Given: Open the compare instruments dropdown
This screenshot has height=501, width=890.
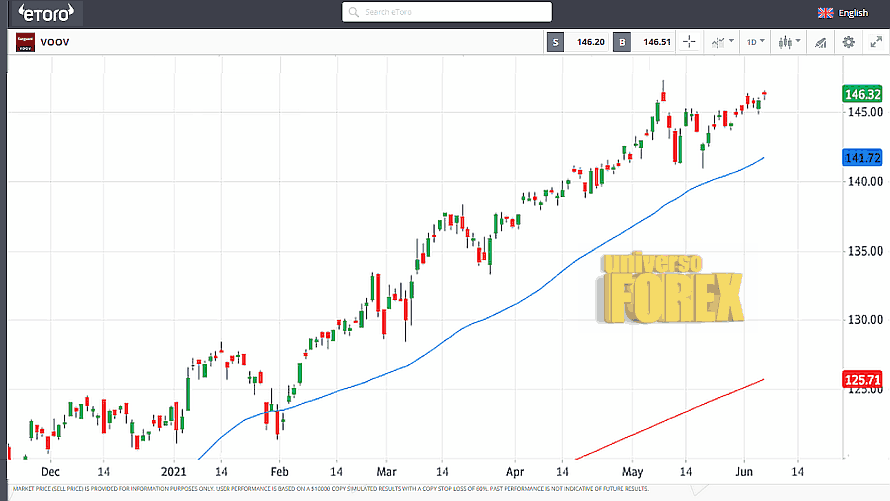Looking at the screenshot, I should 721,42.
